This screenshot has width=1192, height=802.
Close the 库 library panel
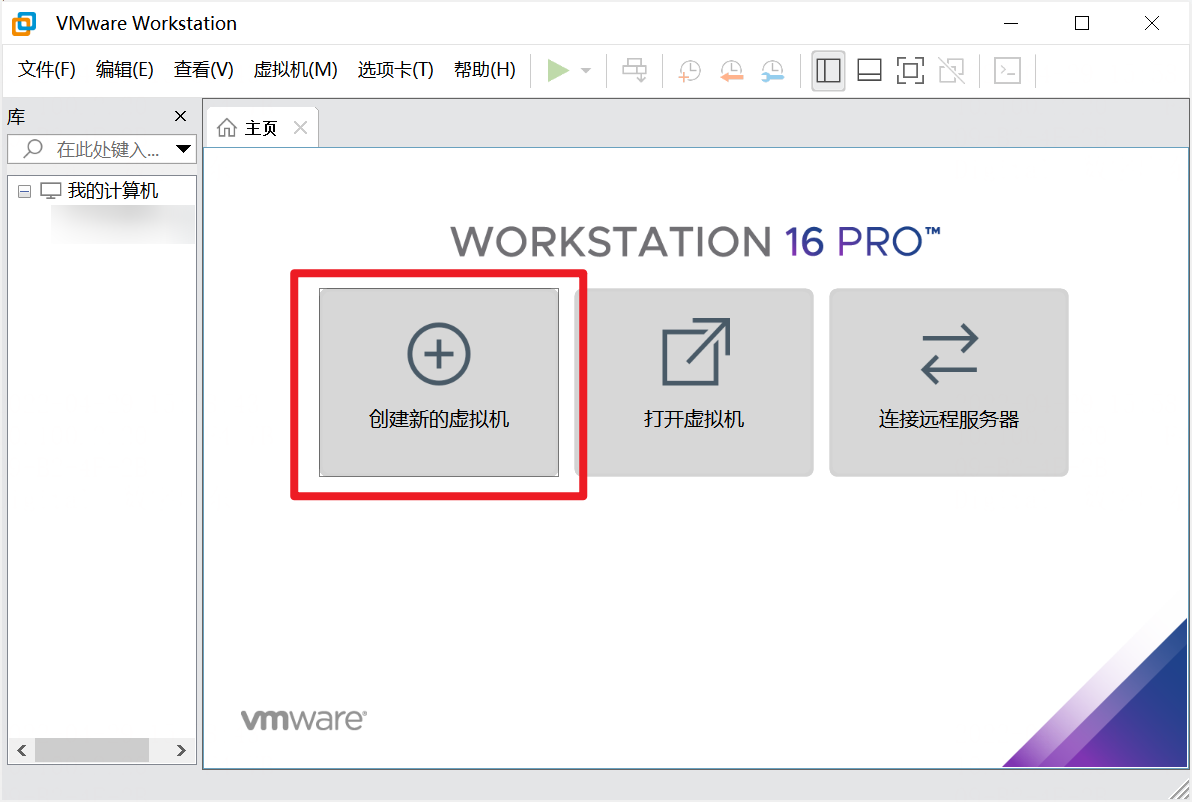[180, 116]
